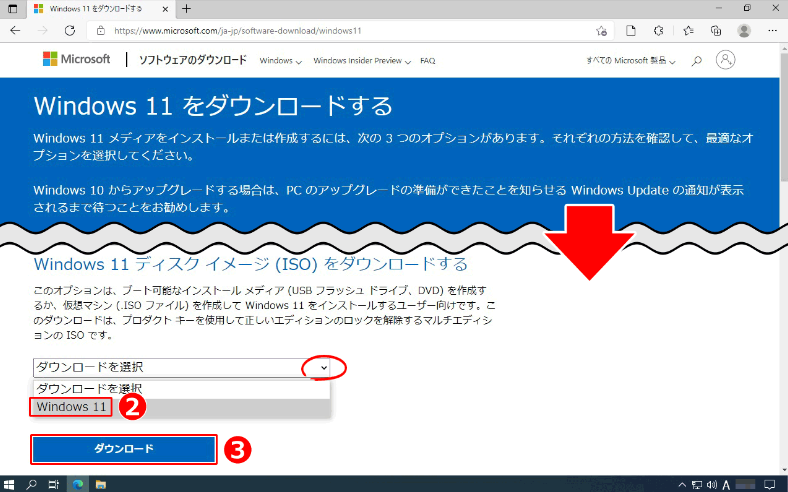This screenshot has height=492, width=788.
Task: Open the collections icon
Action: [x=716, y=31]
